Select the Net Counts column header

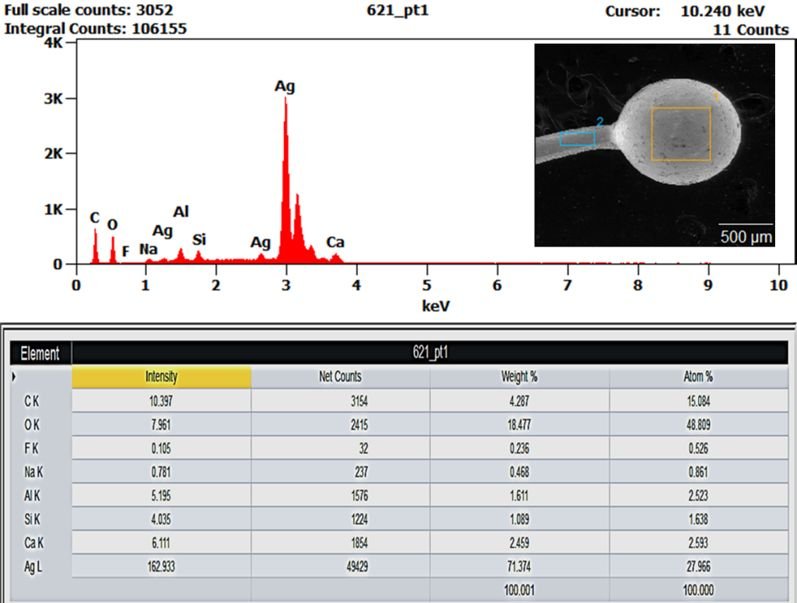340,377
